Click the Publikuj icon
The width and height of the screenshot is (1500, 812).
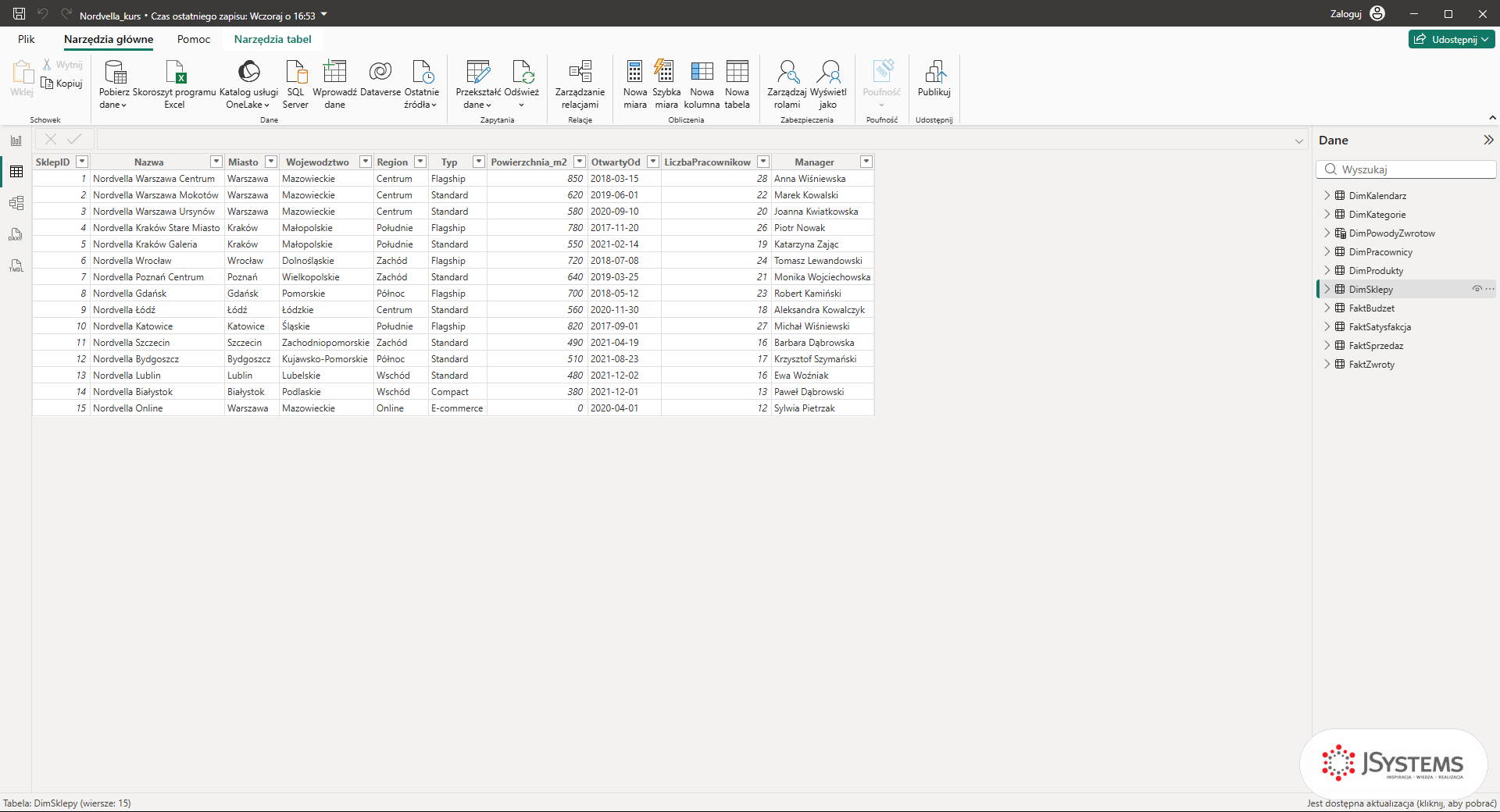coord(935,72)
